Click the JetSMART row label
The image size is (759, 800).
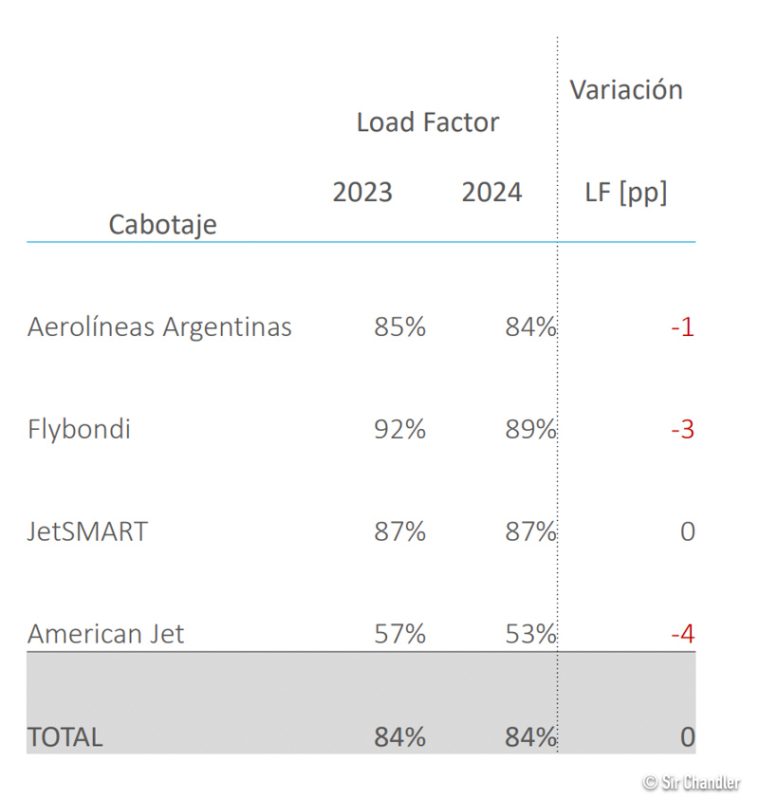[87, 531]
